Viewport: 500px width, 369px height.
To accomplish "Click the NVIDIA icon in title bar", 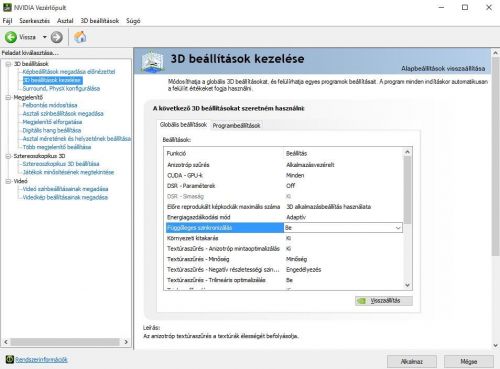I will point(7,7).
